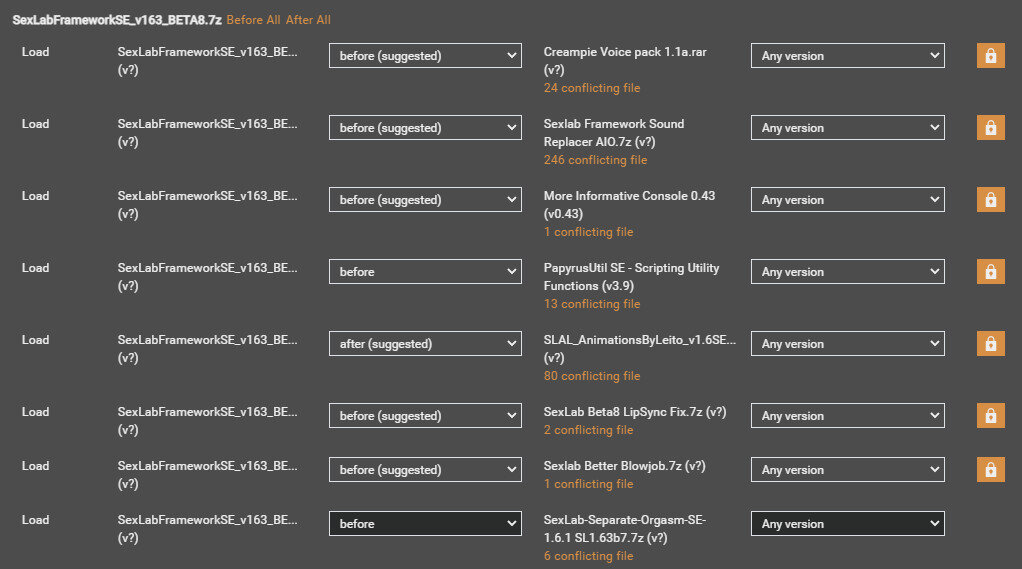
Task: Click 'Creampie Voice pack 1.1a.rar' mod name
Action: point(625,52)
